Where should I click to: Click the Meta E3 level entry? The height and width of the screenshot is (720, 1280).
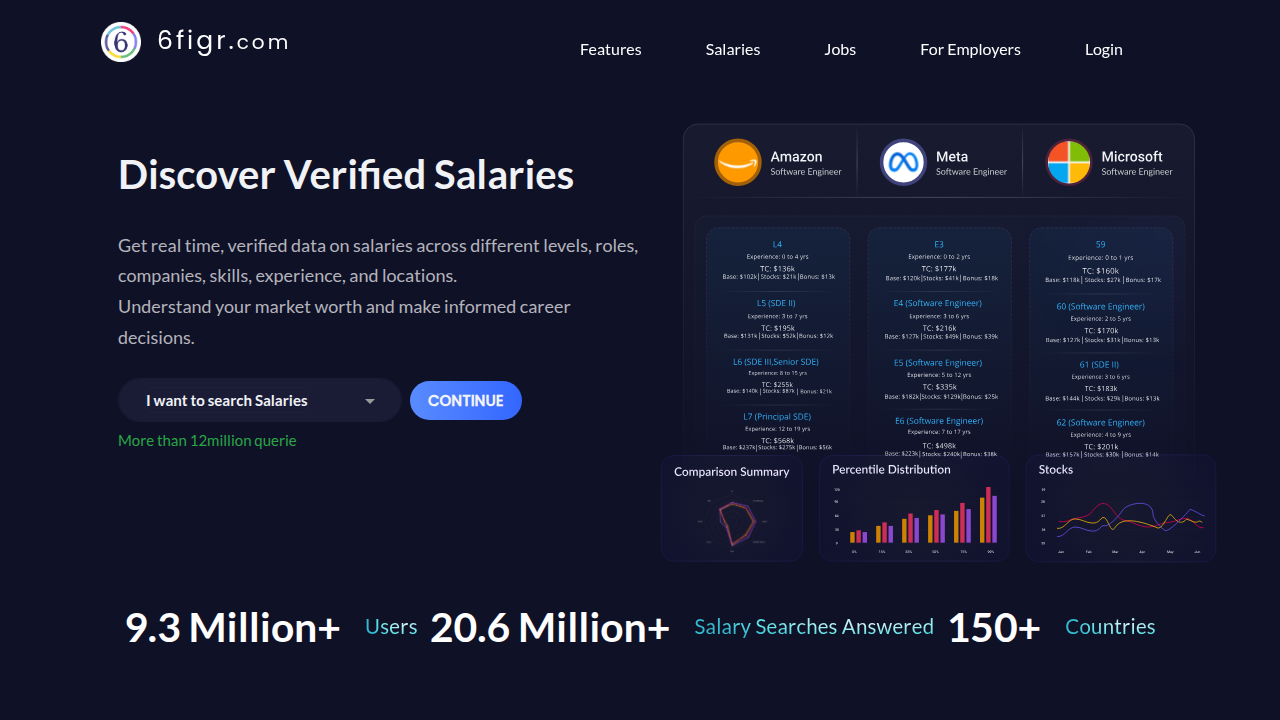point(939,244)
